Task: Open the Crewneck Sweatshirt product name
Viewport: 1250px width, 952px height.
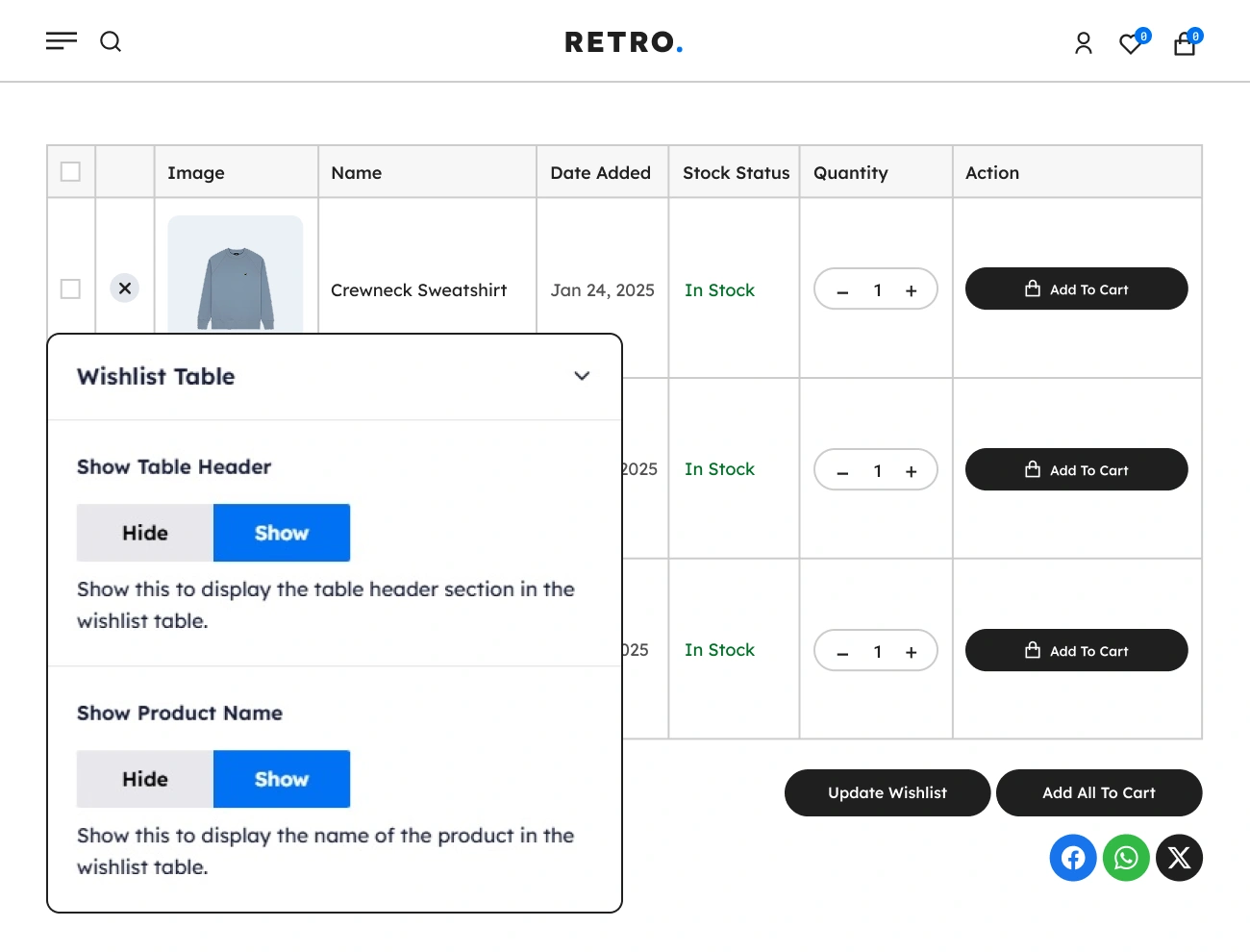Action: [x=418, y=290]
